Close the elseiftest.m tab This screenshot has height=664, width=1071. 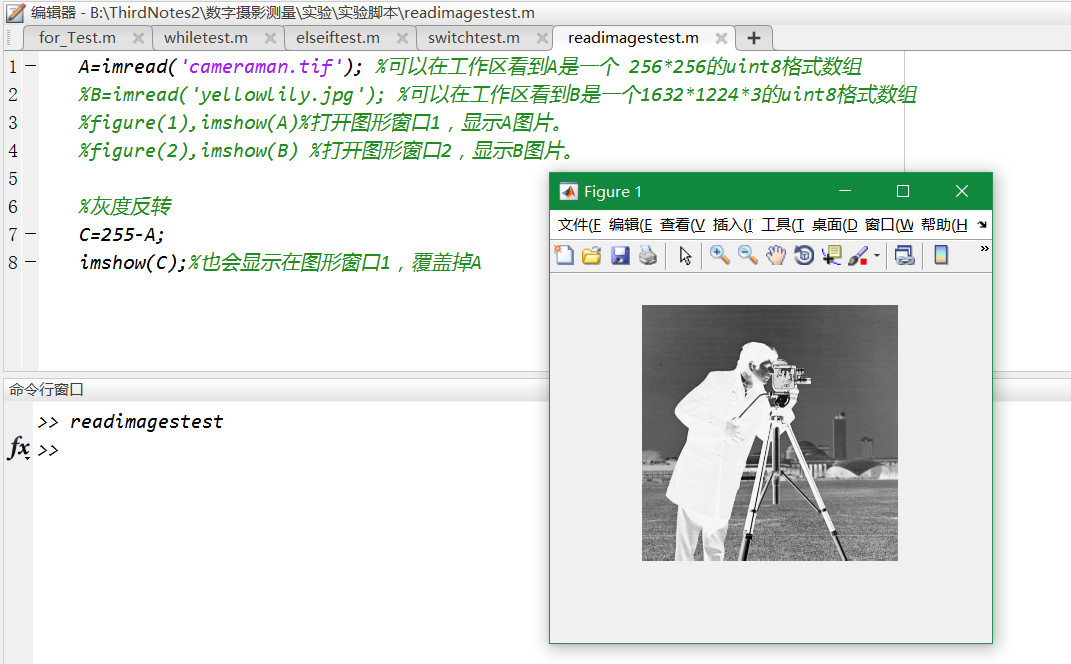coord(402,38)
